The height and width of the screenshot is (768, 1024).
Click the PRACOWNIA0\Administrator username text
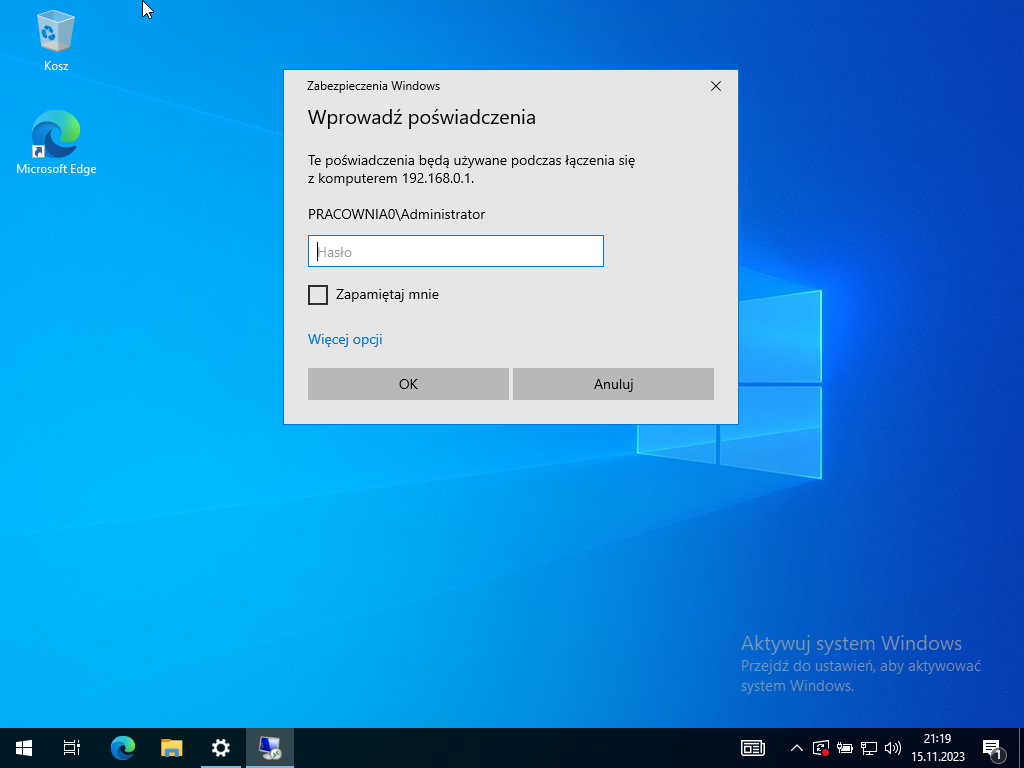point(396,214)
